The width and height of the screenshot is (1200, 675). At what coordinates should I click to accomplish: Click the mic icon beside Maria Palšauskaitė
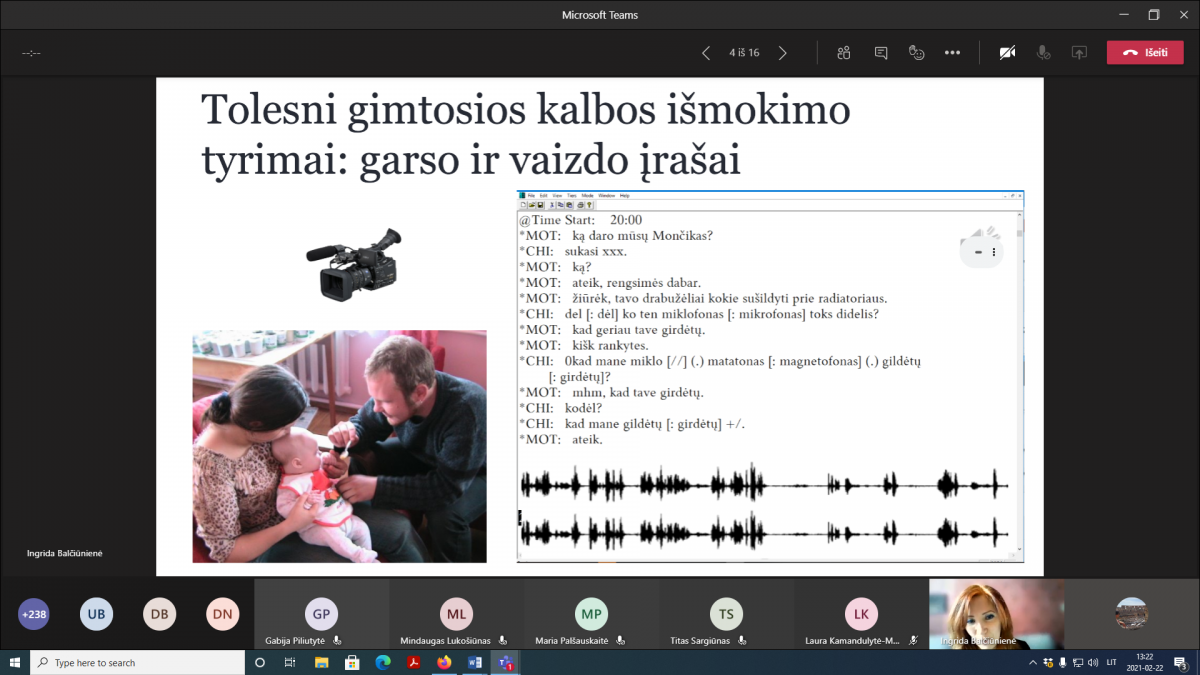621,640
